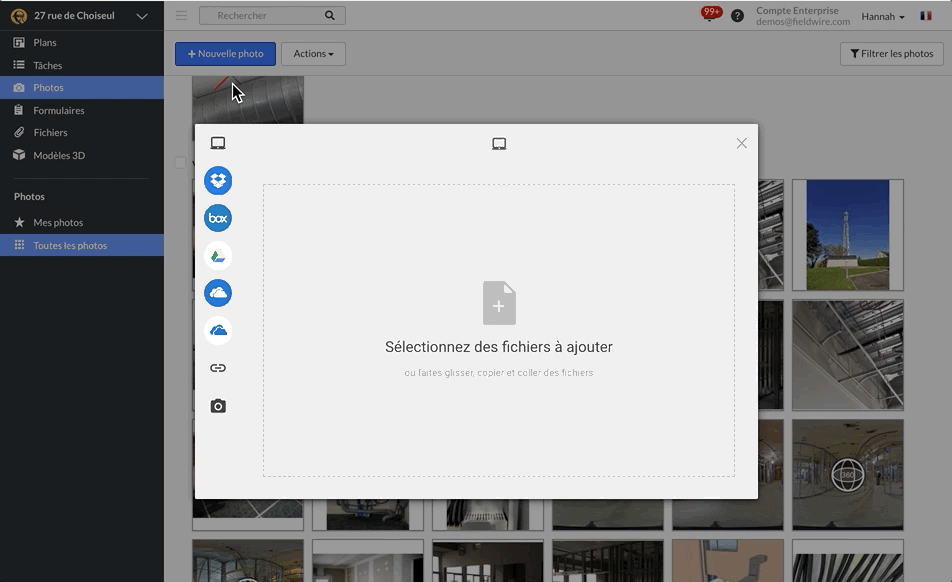Click the project avatar logo icon
The height and width of the screenshot is (582, 952).
tap(19, 16)
